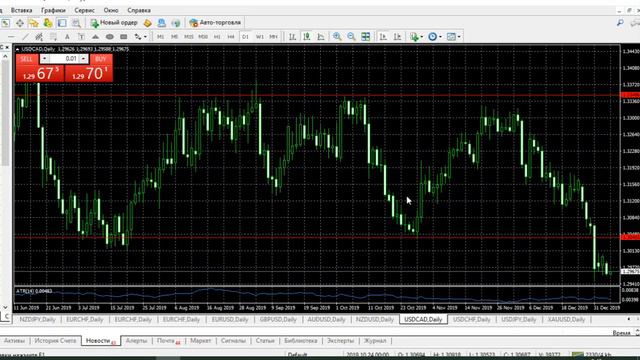Collapse one-click trading panel triangle
This screenshot has height=360, width=640.
coord(18,49)
